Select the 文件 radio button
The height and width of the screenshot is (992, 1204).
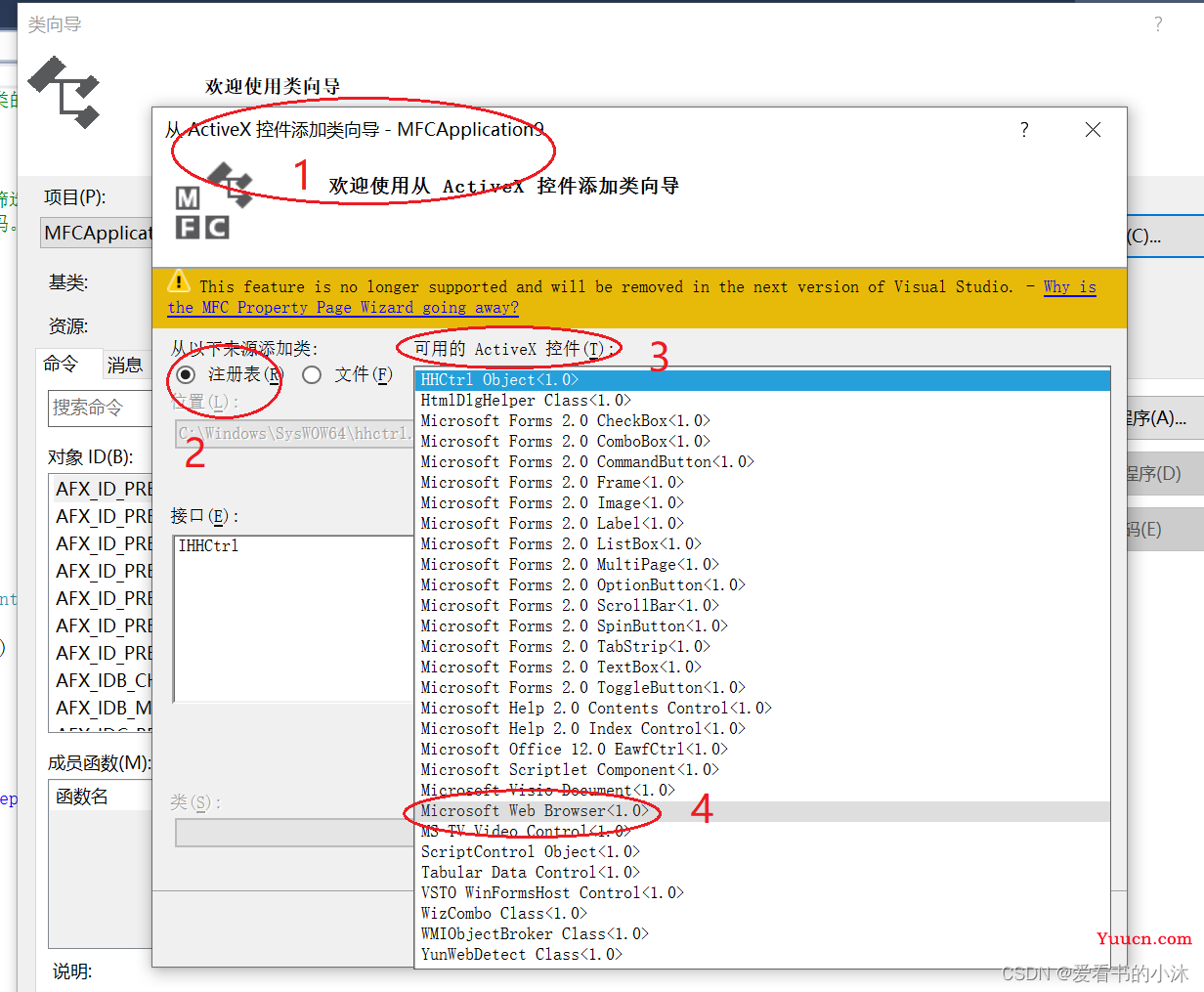pos(312,375)
